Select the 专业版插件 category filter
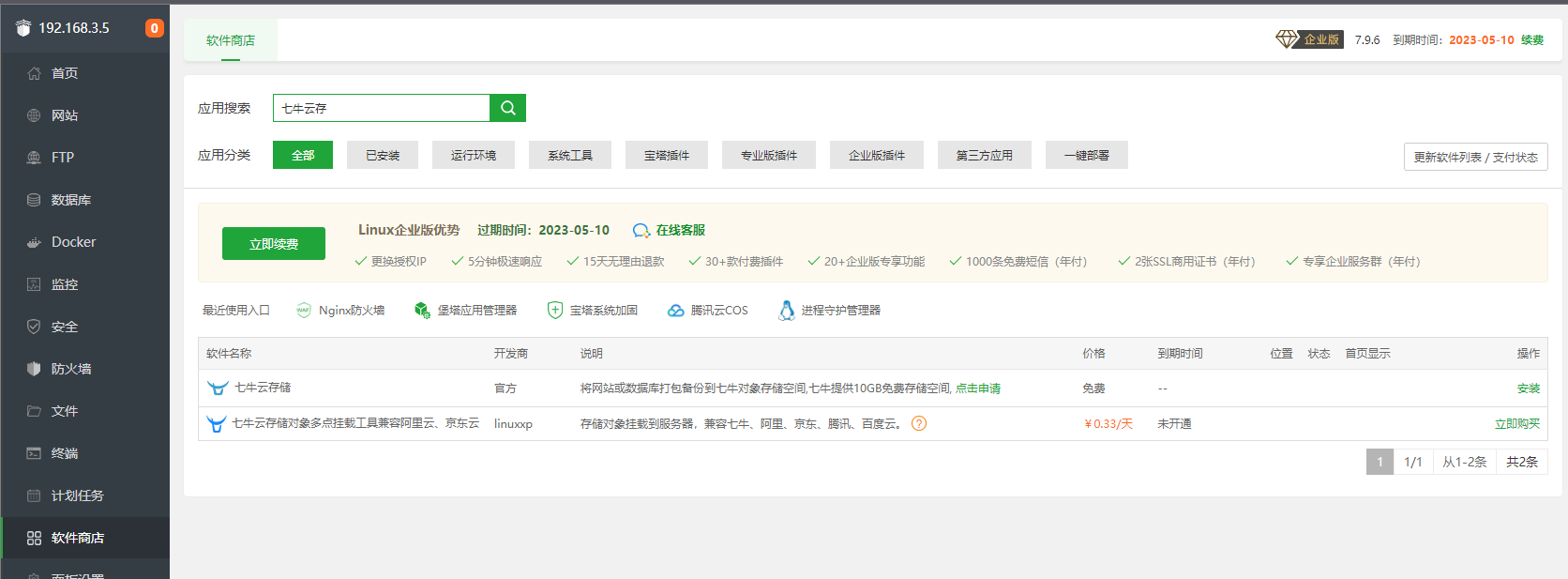The width and height of the screenshot is (1568, 579). pyautogui.click(x=769, y=155)
